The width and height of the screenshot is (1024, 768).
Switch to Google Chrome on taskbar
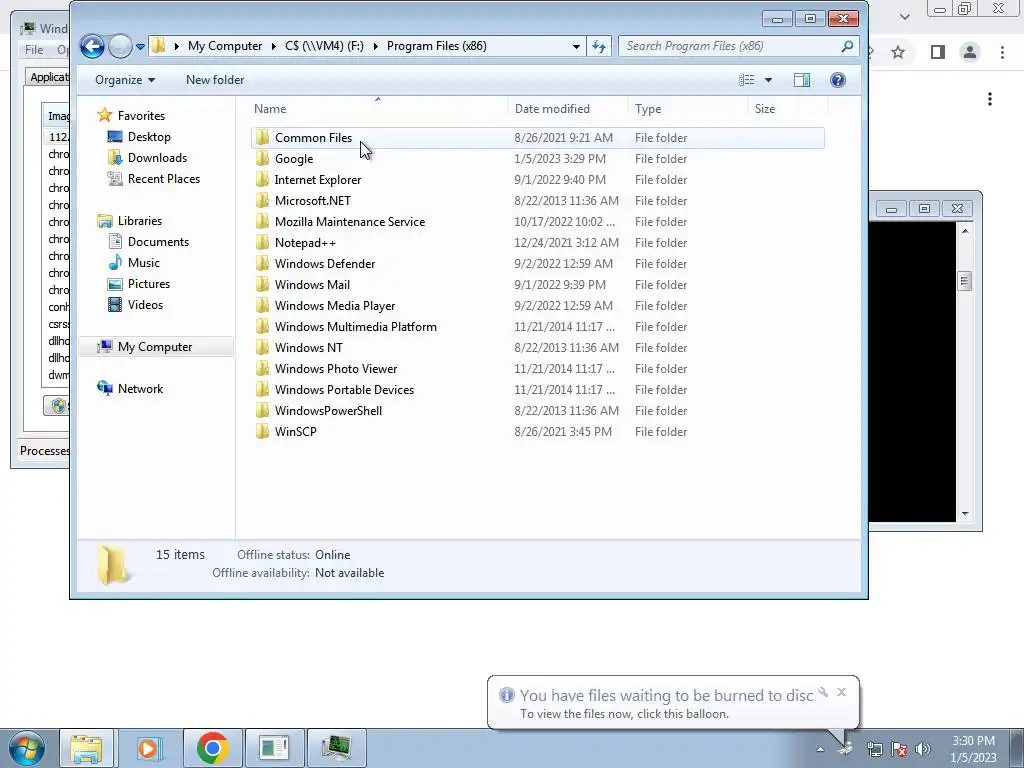(212, 748)
